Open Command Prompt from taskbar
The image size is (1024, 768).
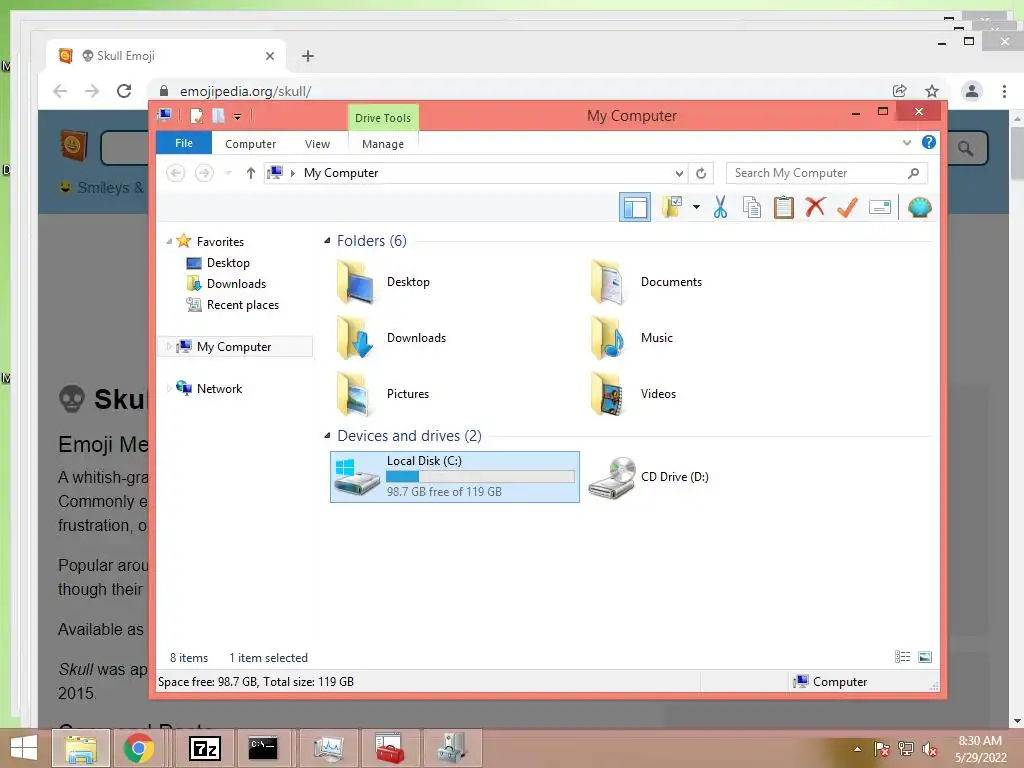[263, 748]
